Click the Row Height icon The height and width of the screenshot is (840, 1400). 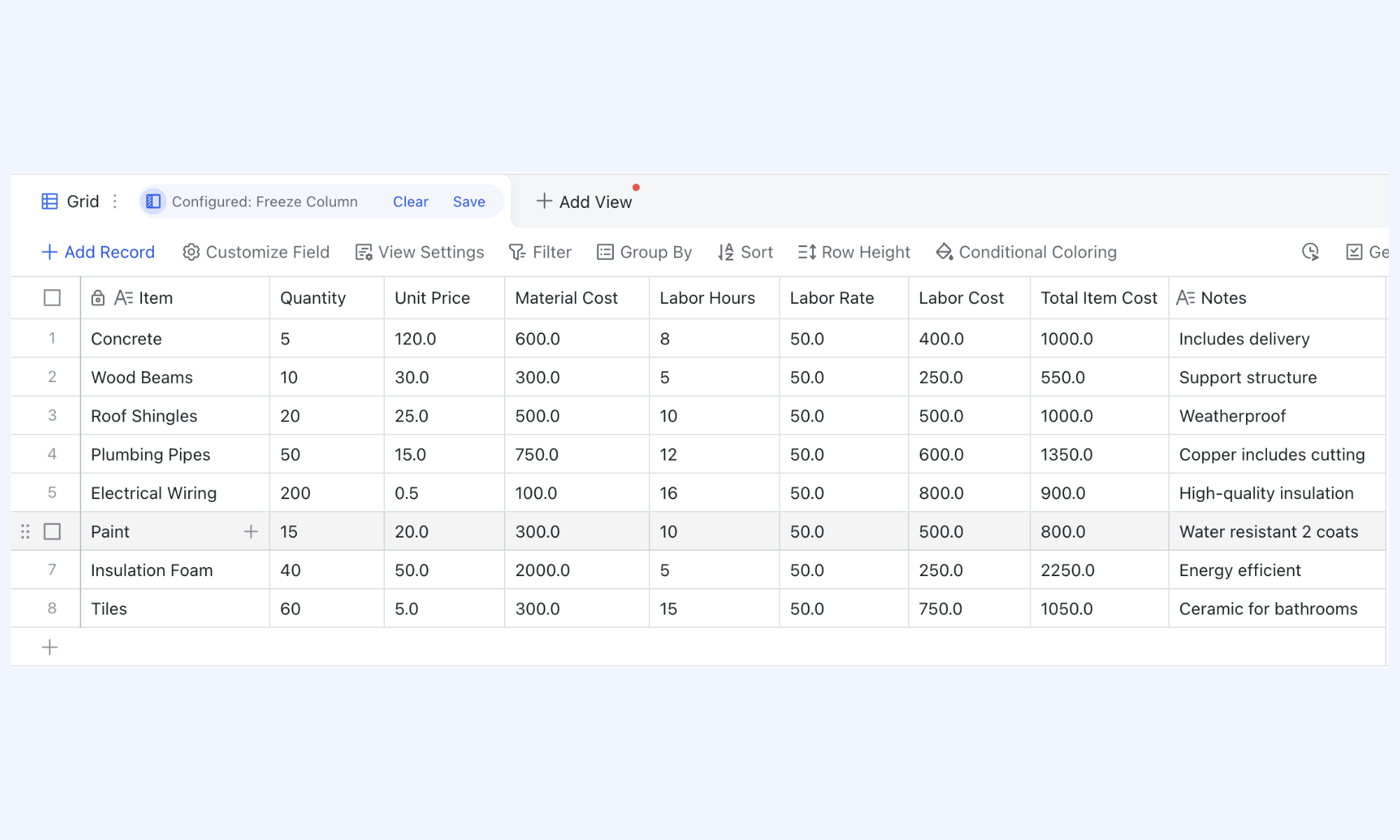[x=807, y=252]
